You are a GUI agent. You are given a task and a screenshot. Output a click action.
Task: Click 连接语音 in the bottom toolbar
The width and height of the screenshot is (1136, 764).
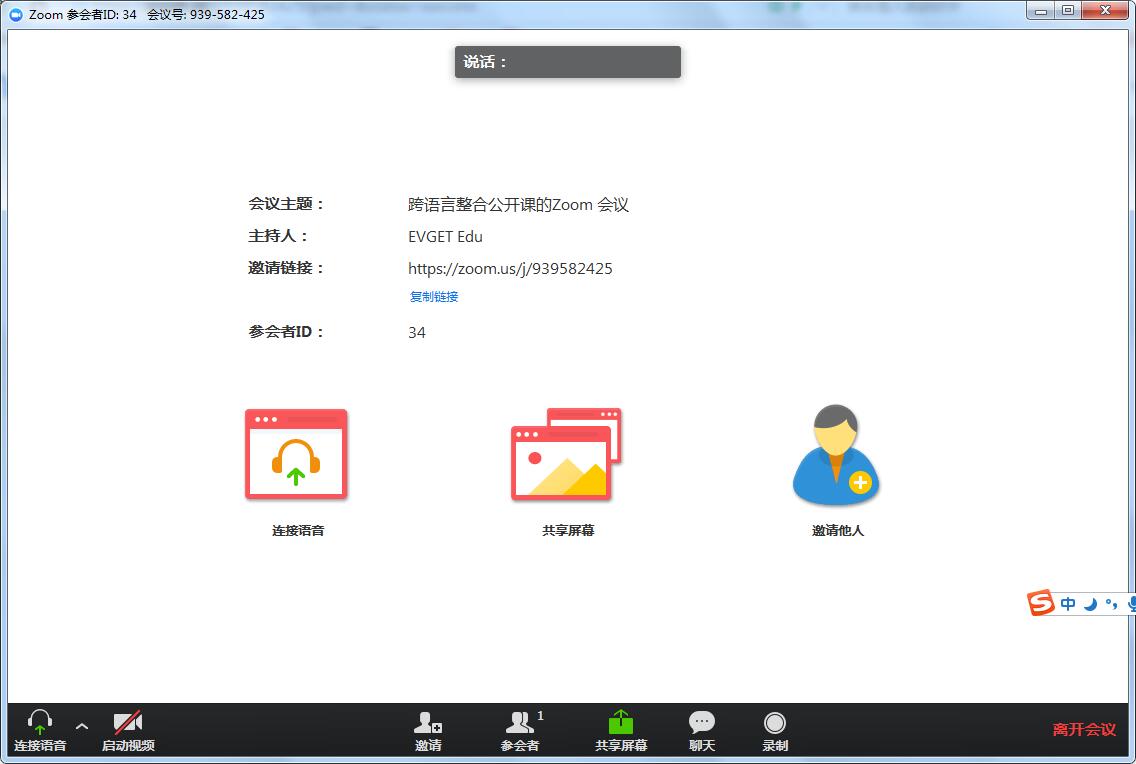(x=40, y=731)
